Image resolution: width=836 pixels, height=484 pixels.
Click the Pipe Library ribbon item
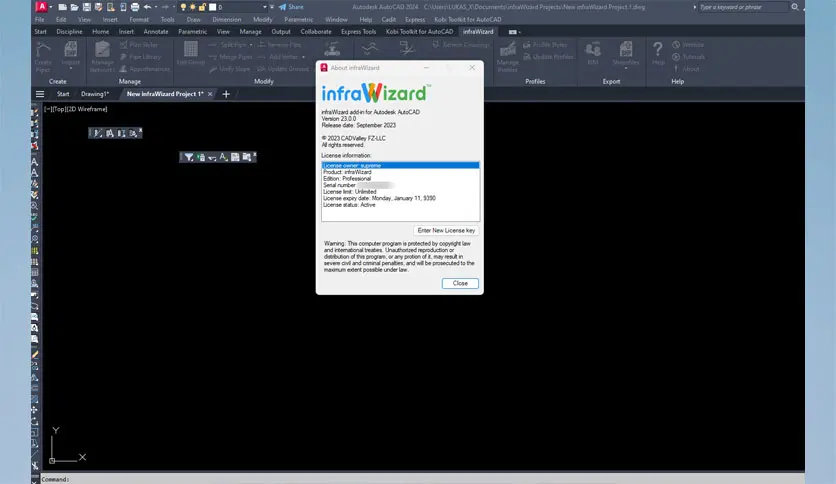point(141,57)
